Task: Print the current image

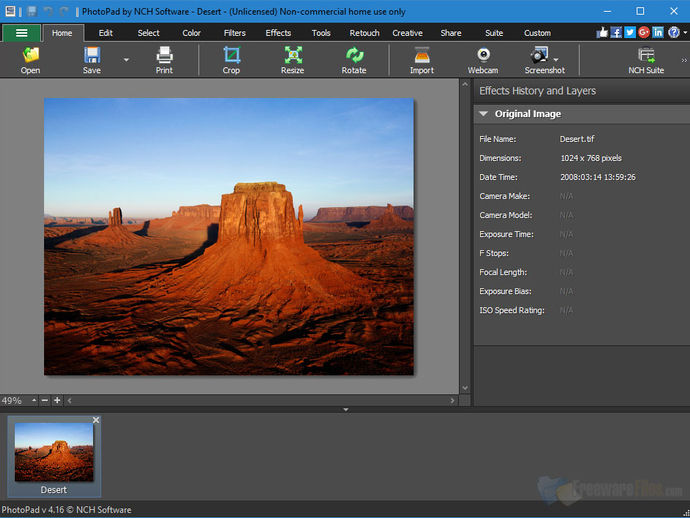Action: [x=164, y=56]
